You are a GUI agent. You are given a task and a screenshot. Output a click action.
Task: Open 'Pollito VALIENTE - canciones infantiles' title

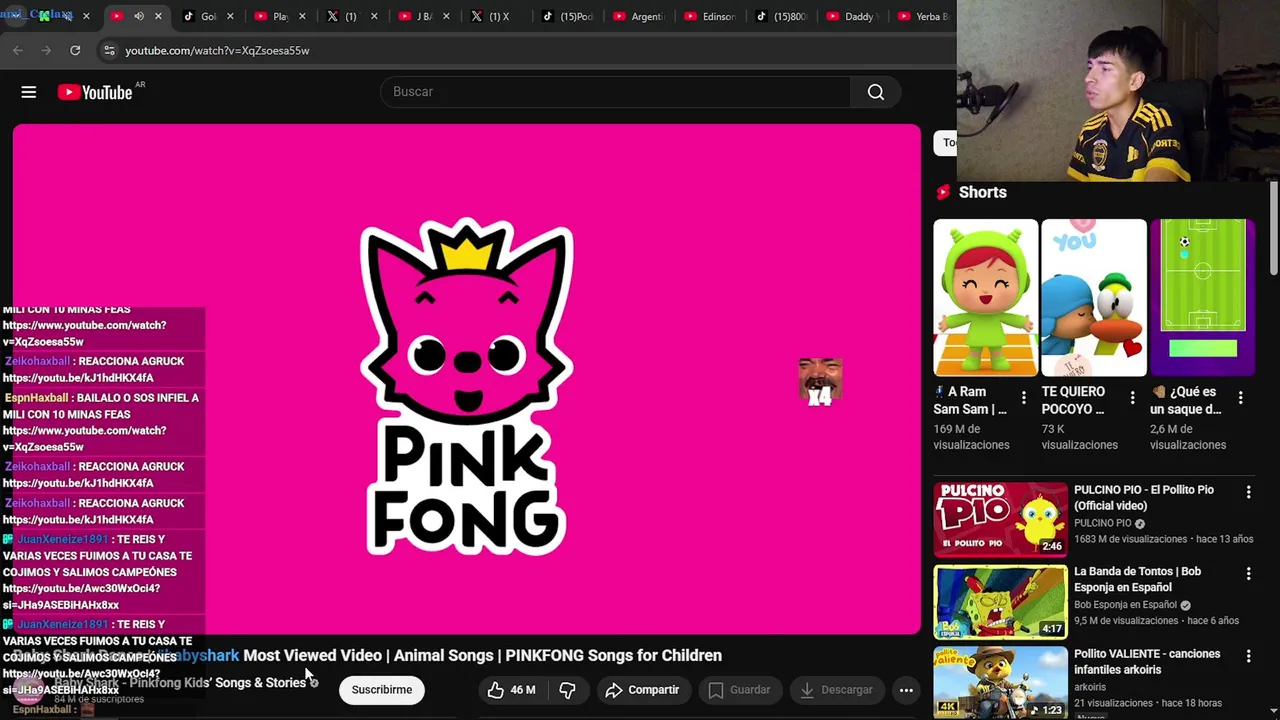tap(1148, 662)
